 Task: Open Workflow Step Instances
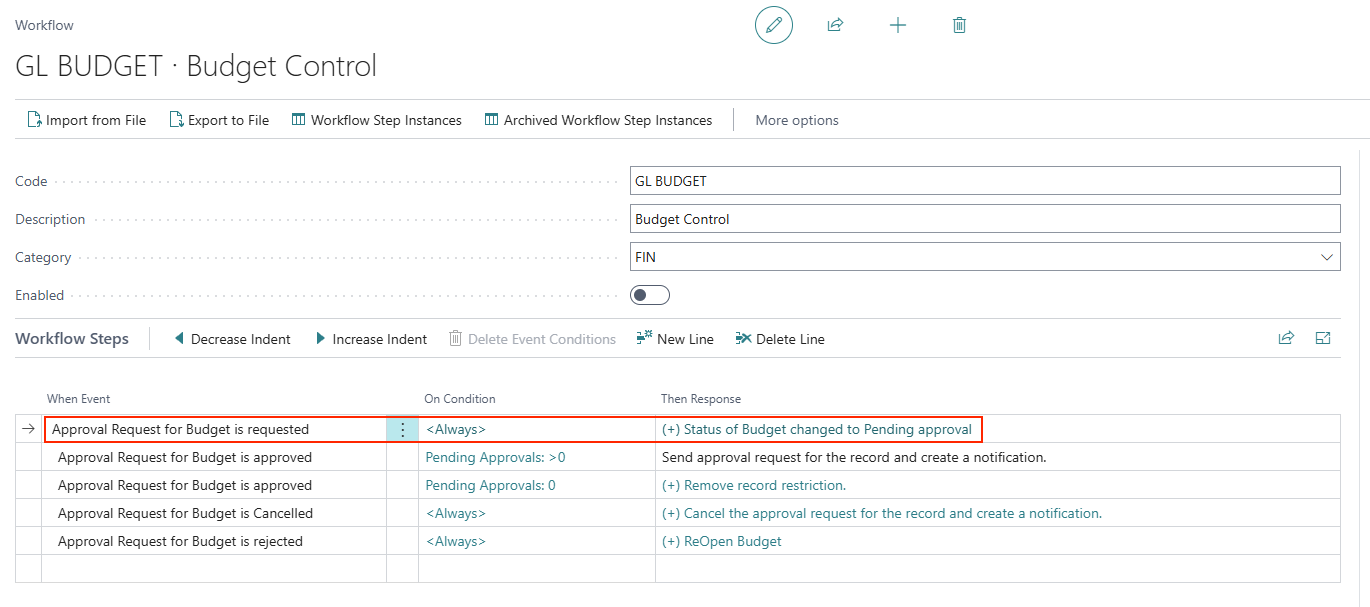point(376,120)
